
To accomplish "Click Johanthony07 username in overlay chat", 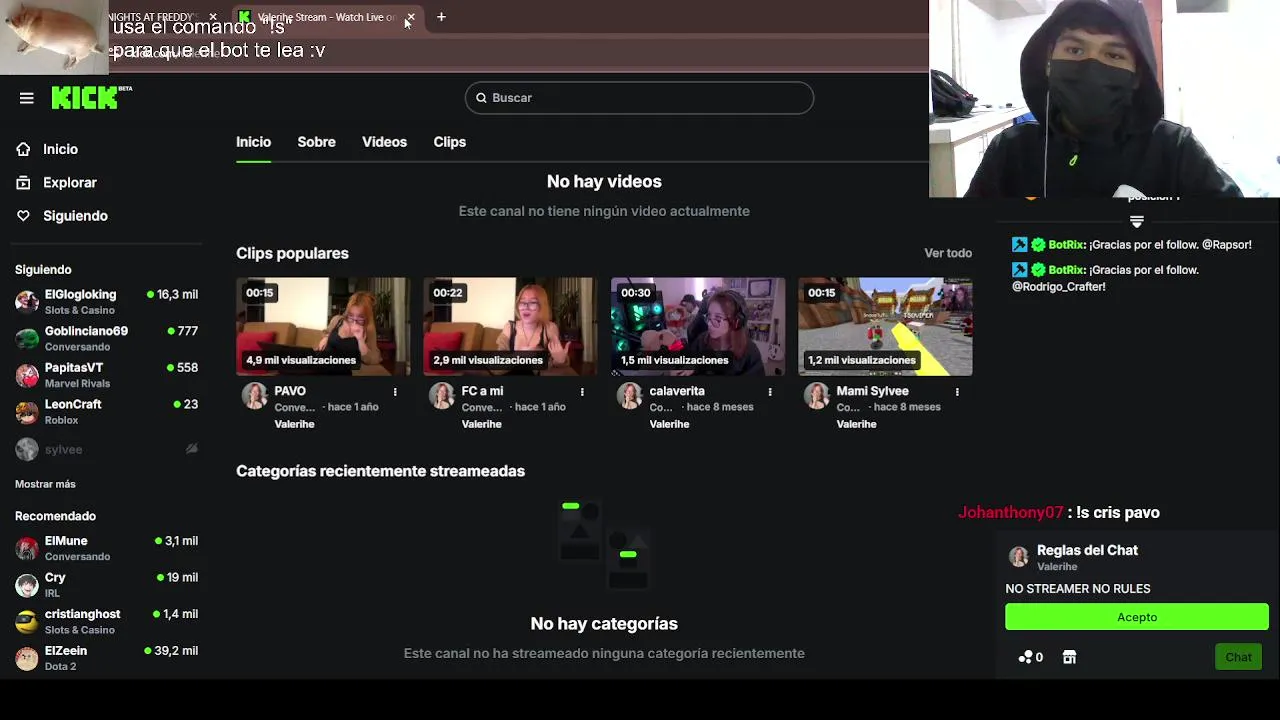I will [1010, 512].
